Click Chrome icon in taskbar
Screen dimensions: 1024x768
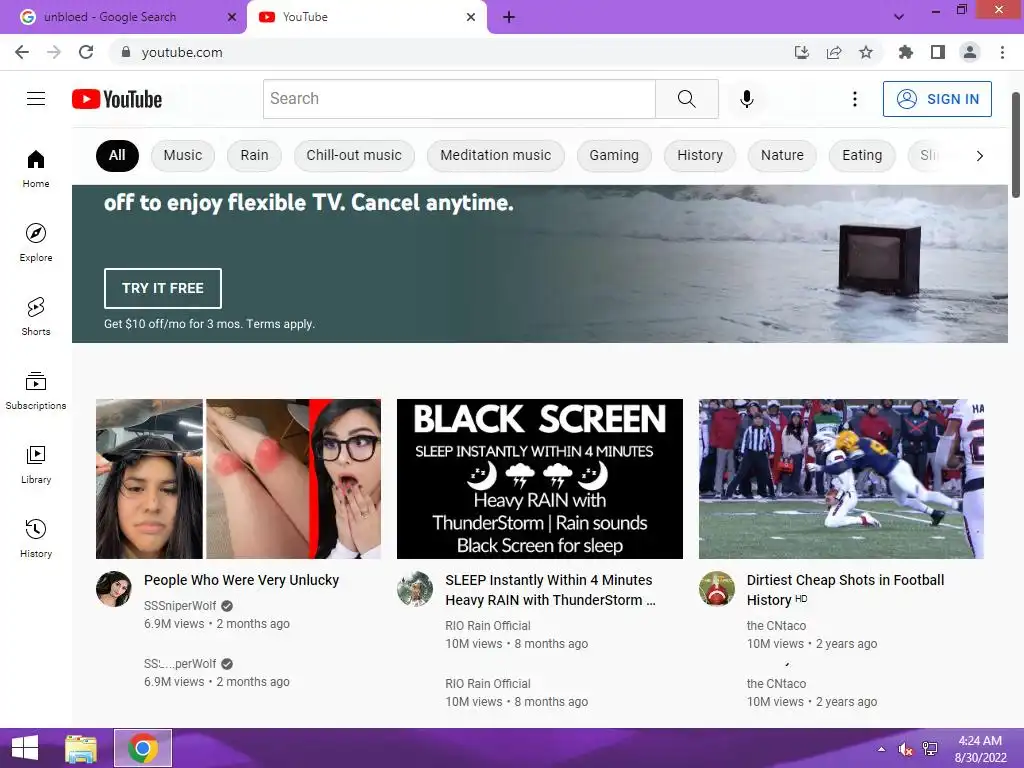[143, 748]
